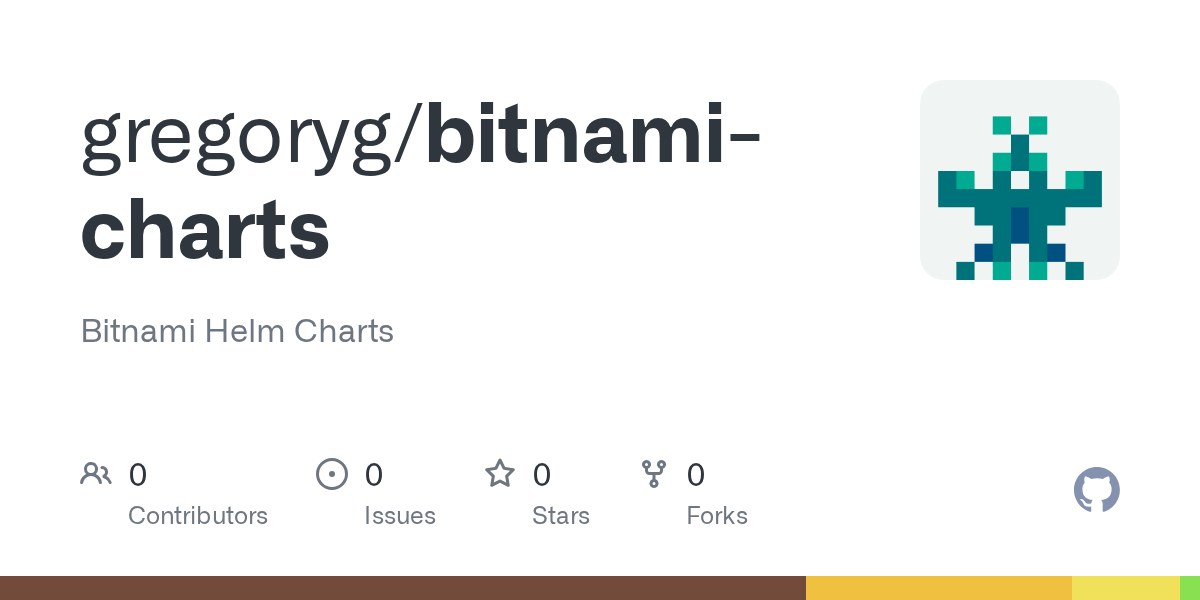
Task: Click the Stars count zero
Action: tap(542, 475)
